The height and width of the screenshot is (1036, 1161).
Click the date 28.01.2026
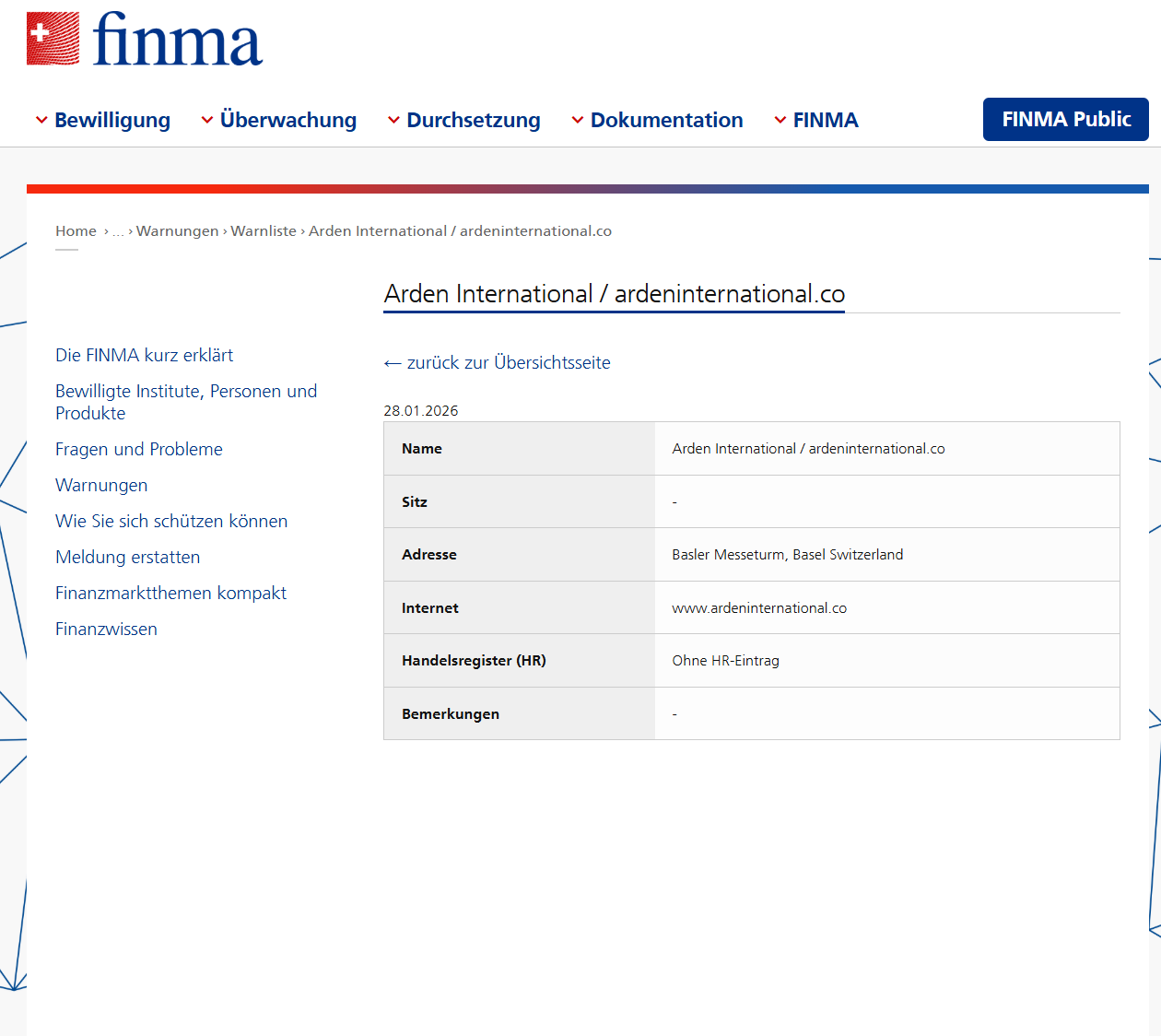click(421, 411)
